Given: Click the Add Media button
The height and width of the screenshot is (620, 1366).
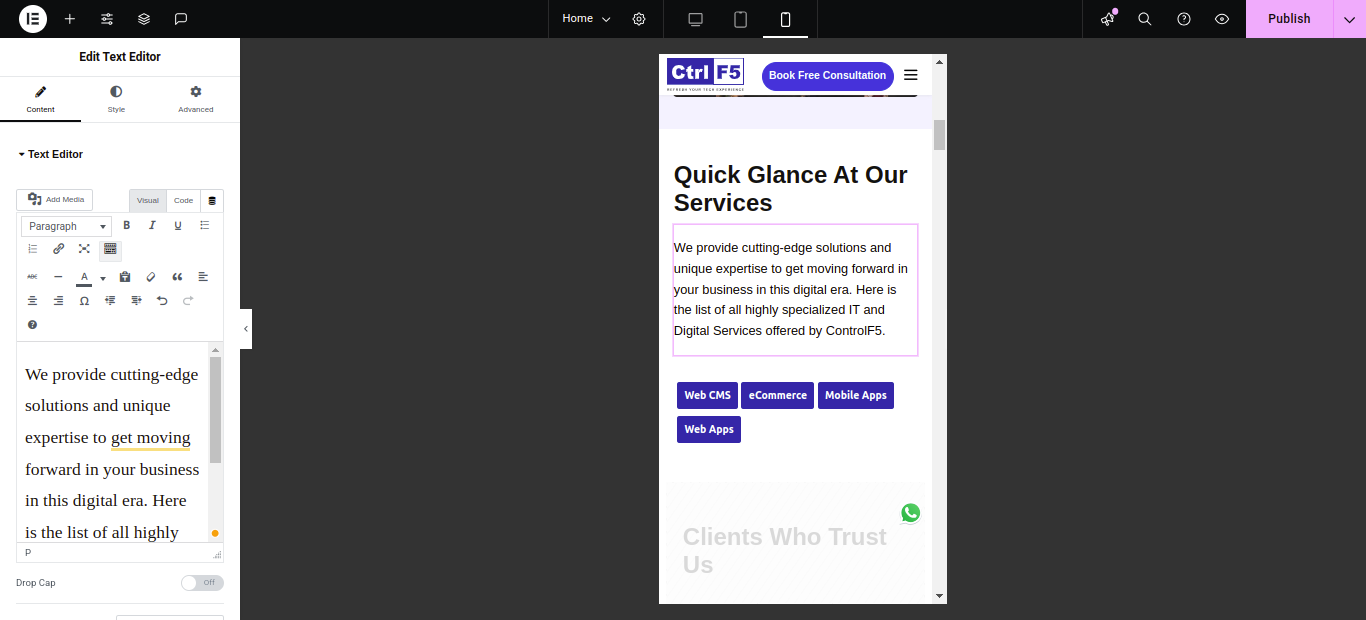Looking at the screenshot, I should tap(55, 200).
